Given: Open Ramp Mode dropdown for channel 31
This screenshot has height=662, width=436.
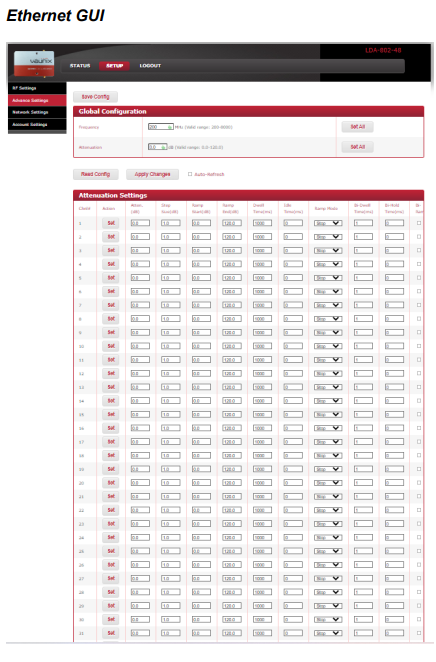Looking at the screenshot, I should click(x=328, y=633).
